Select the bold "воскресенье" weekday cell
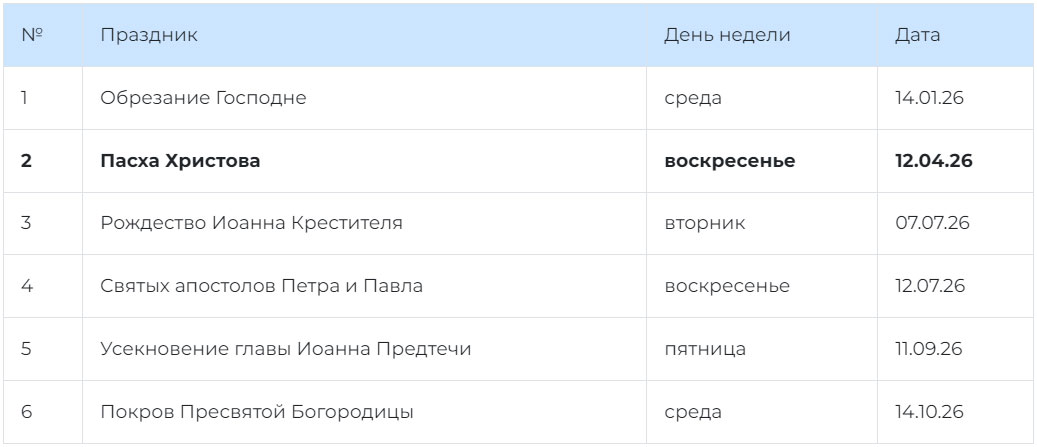The width and height of the screenshot is (1037, 447). [x=729, y=161]
